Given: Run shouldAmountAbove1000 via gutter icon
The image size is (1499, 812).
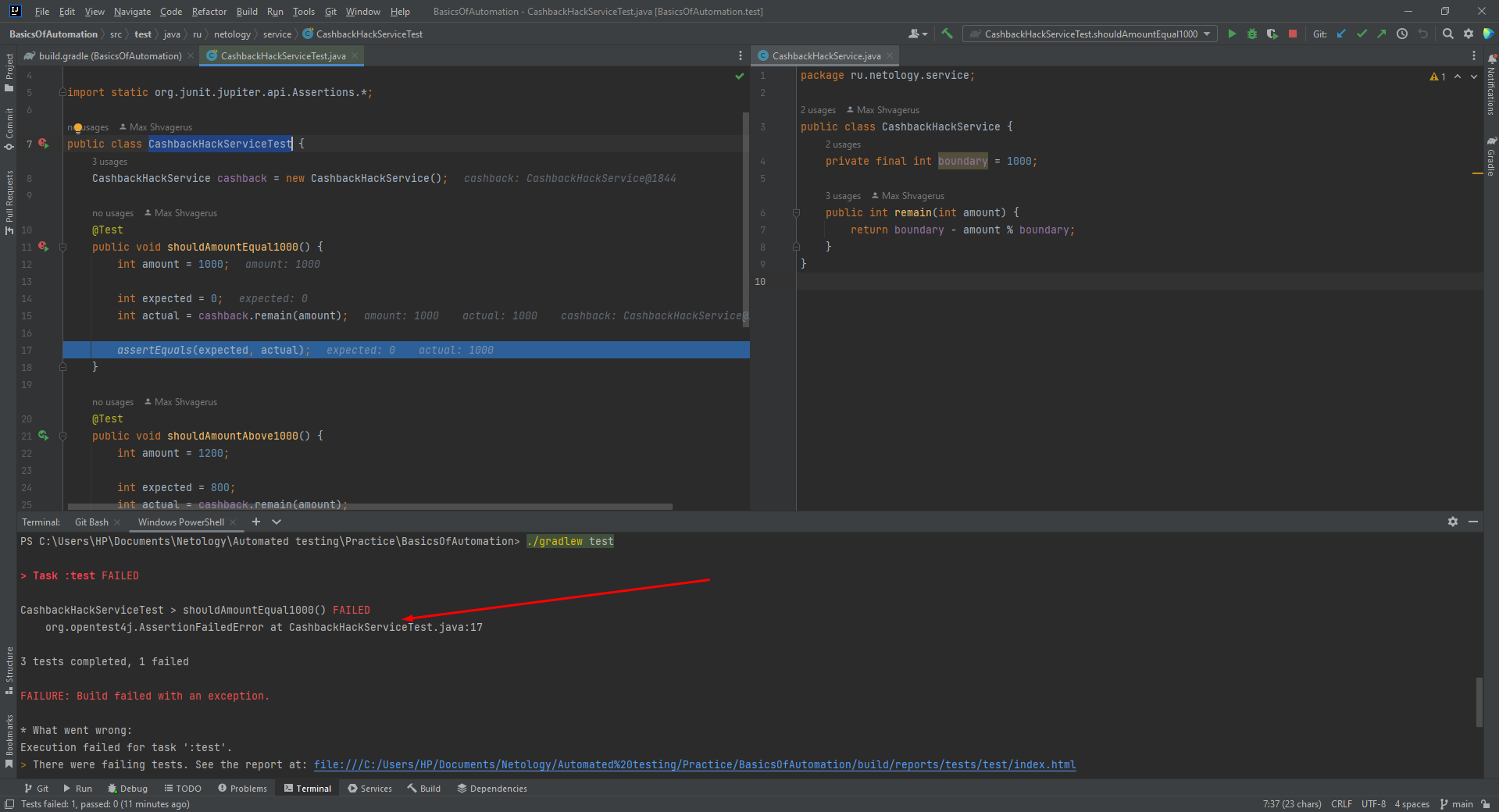Looking at the screenshot, I should 43,436.
